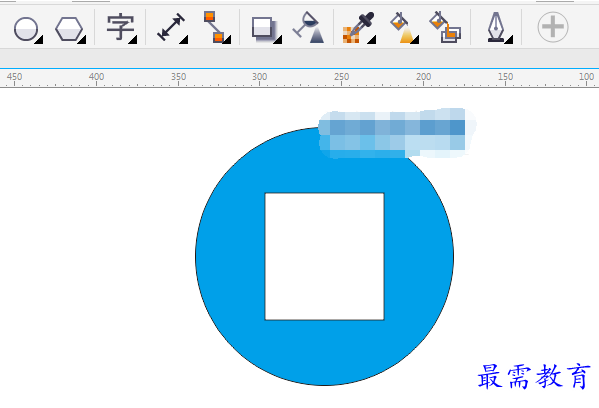Click ruler mark 150
Image resolution: width=599 pixels, height=408 pixels.
coord(505,77)
